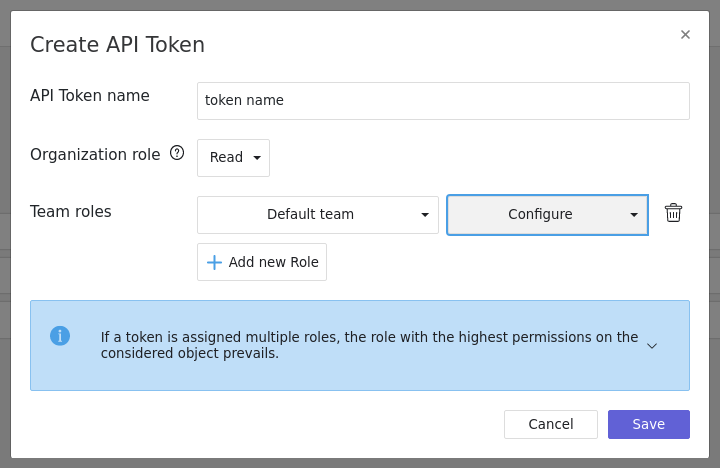
Task: Delete the team role with trash icon
Action: coord(673,213)
